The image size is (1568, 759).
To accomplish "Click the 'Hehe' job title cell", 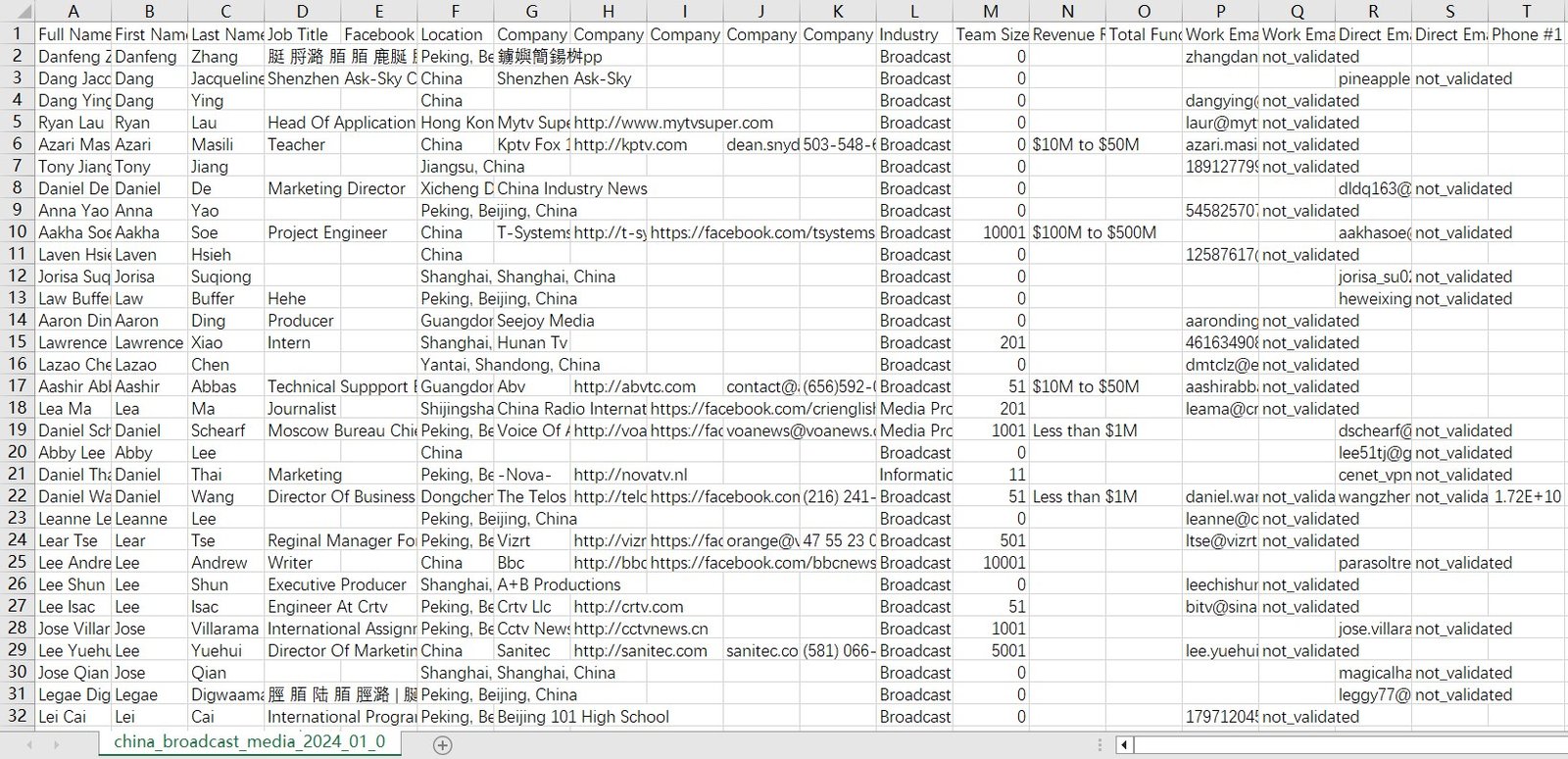I will [x=302, y=298].
